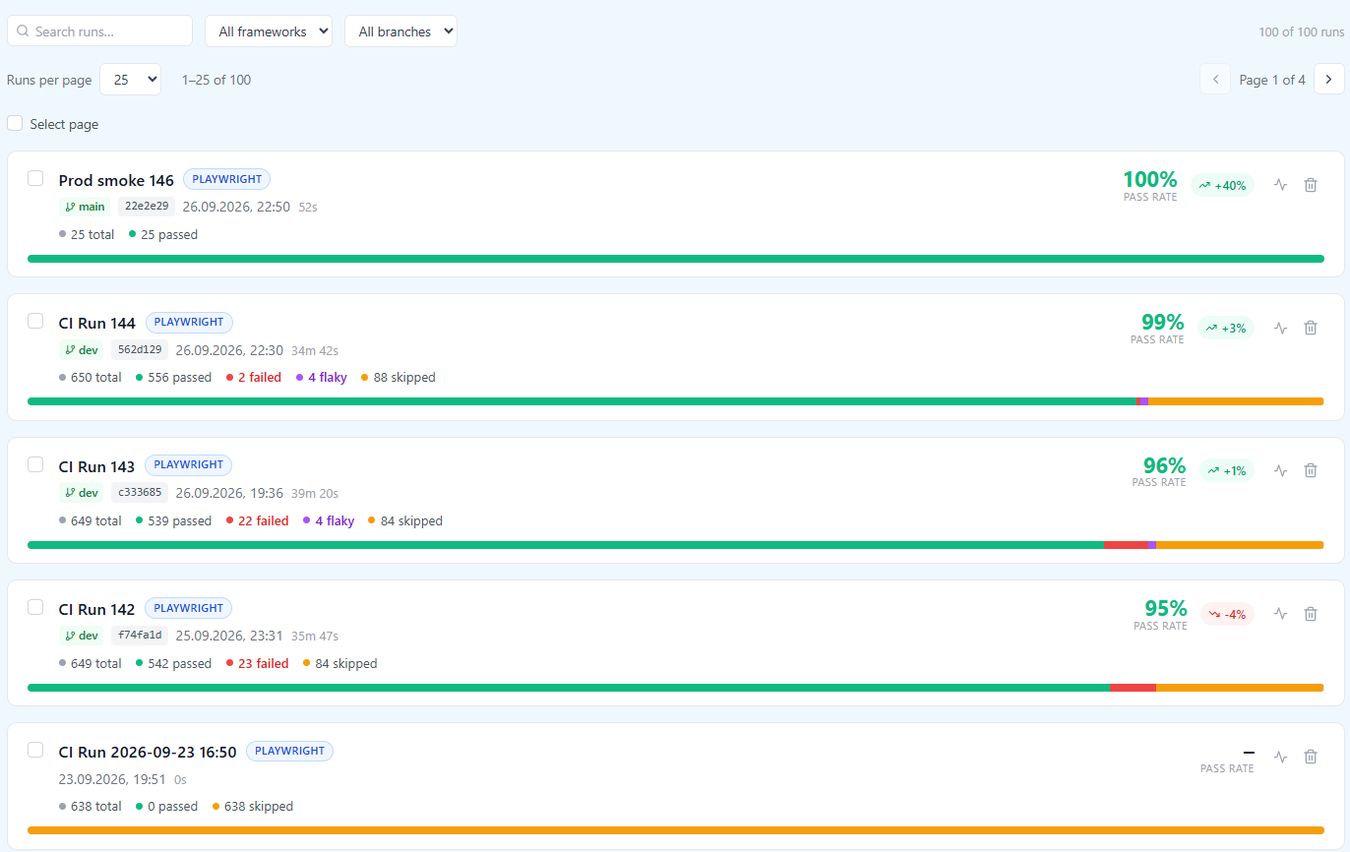Go to the previous page of runs
1350x852 pixels.
1215,79
